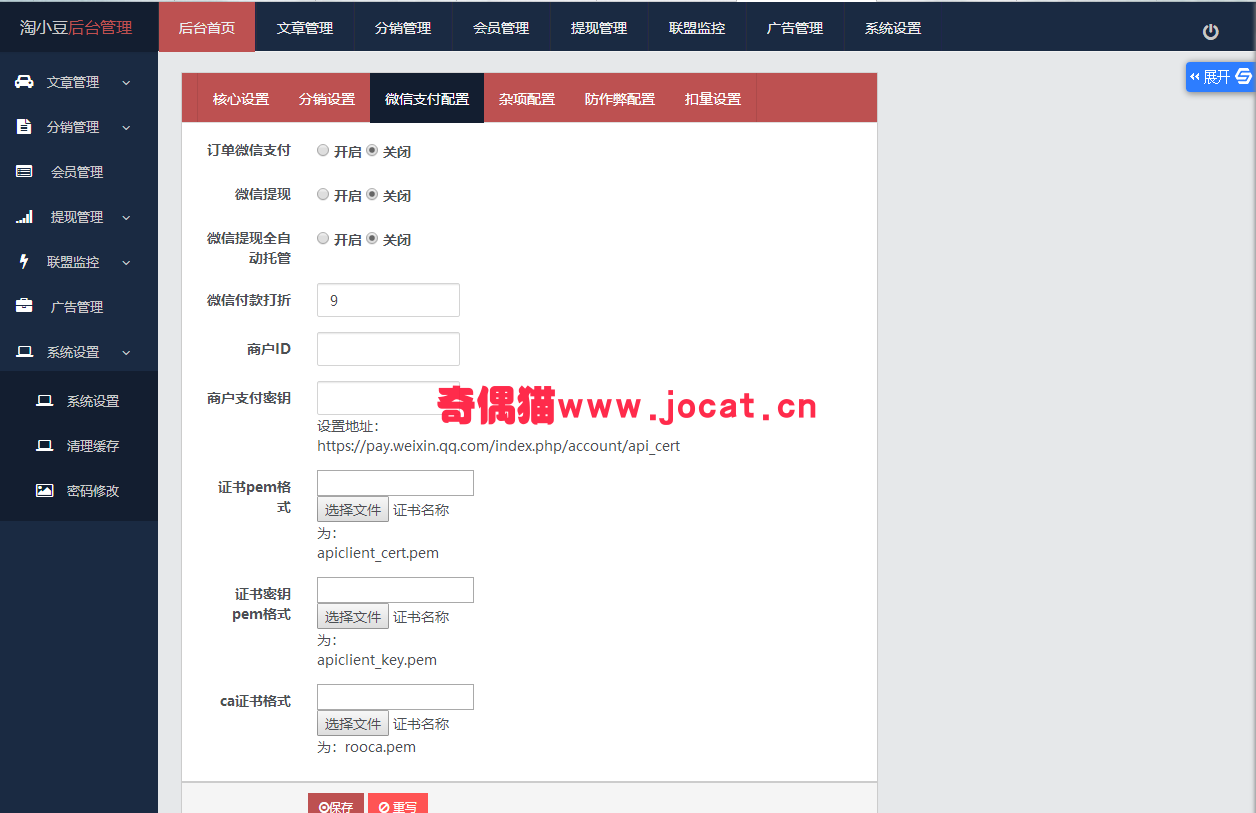Expand the 联盟监控 sidebar chevron

coord(126,263)
